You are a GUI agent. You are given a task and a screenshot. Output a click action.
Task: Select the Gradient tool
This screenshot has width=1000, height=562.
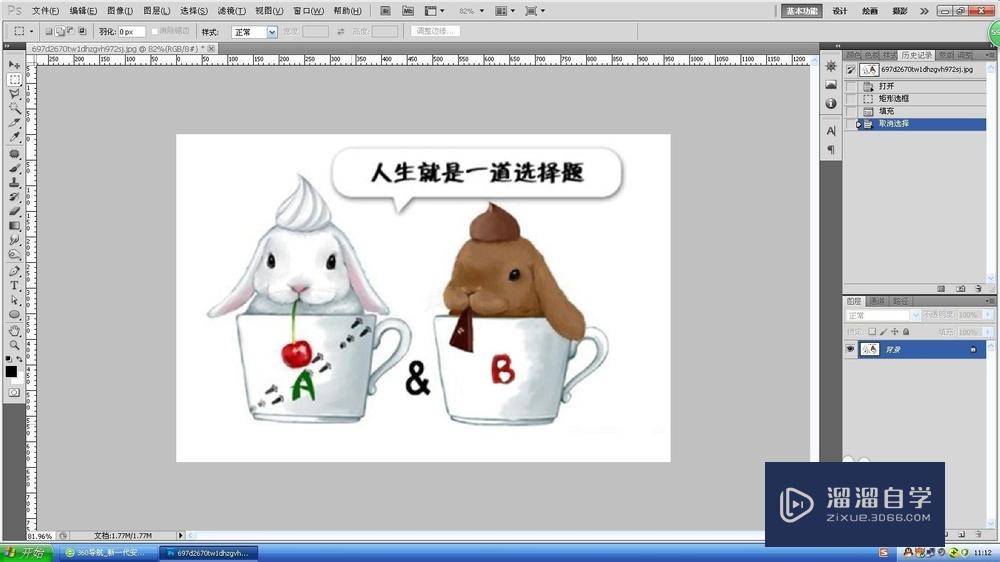[x=14, y=225]
